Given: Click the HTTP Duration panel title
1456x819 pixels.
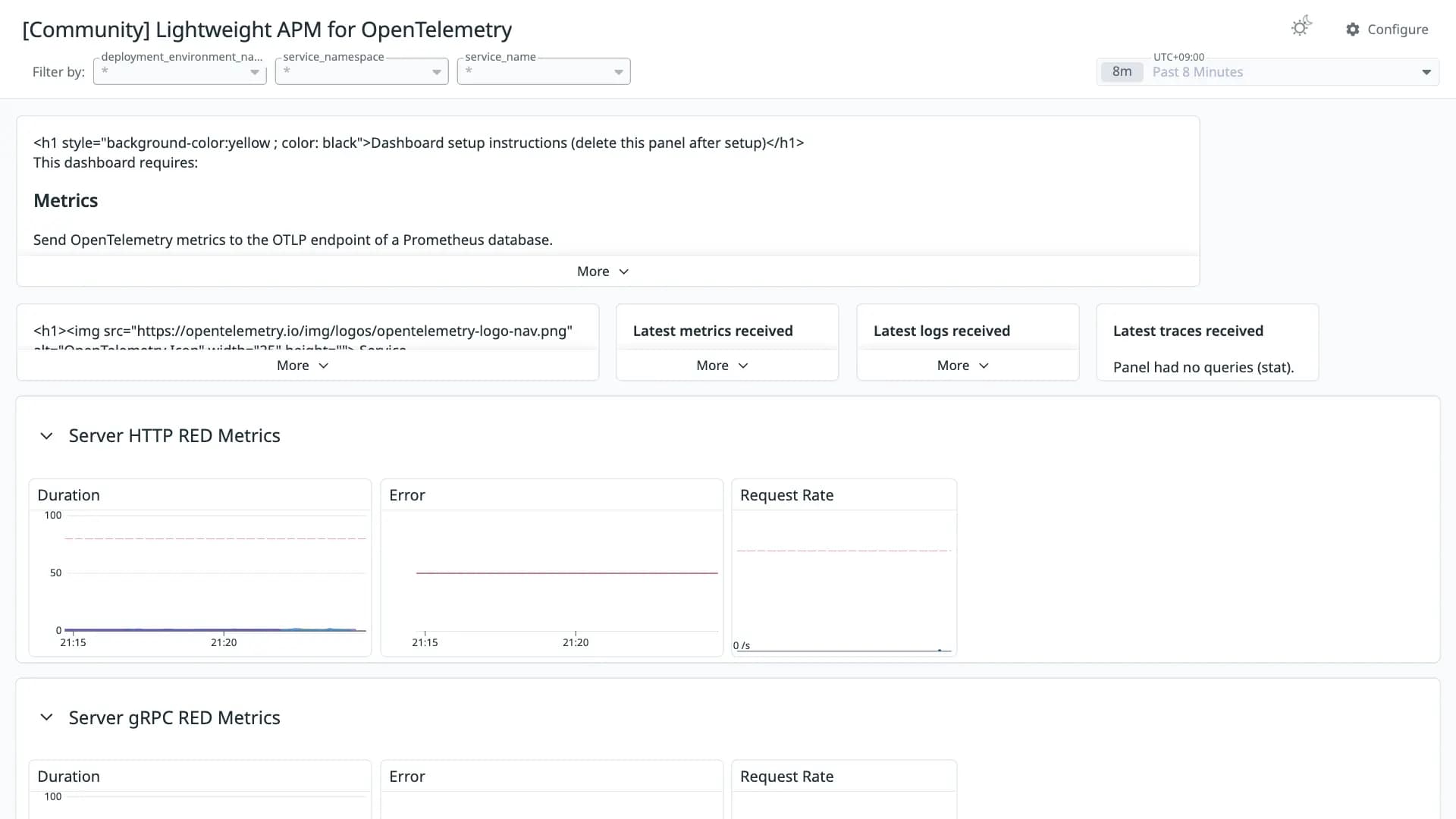Looking at the screenshot, I should point(68,495).
